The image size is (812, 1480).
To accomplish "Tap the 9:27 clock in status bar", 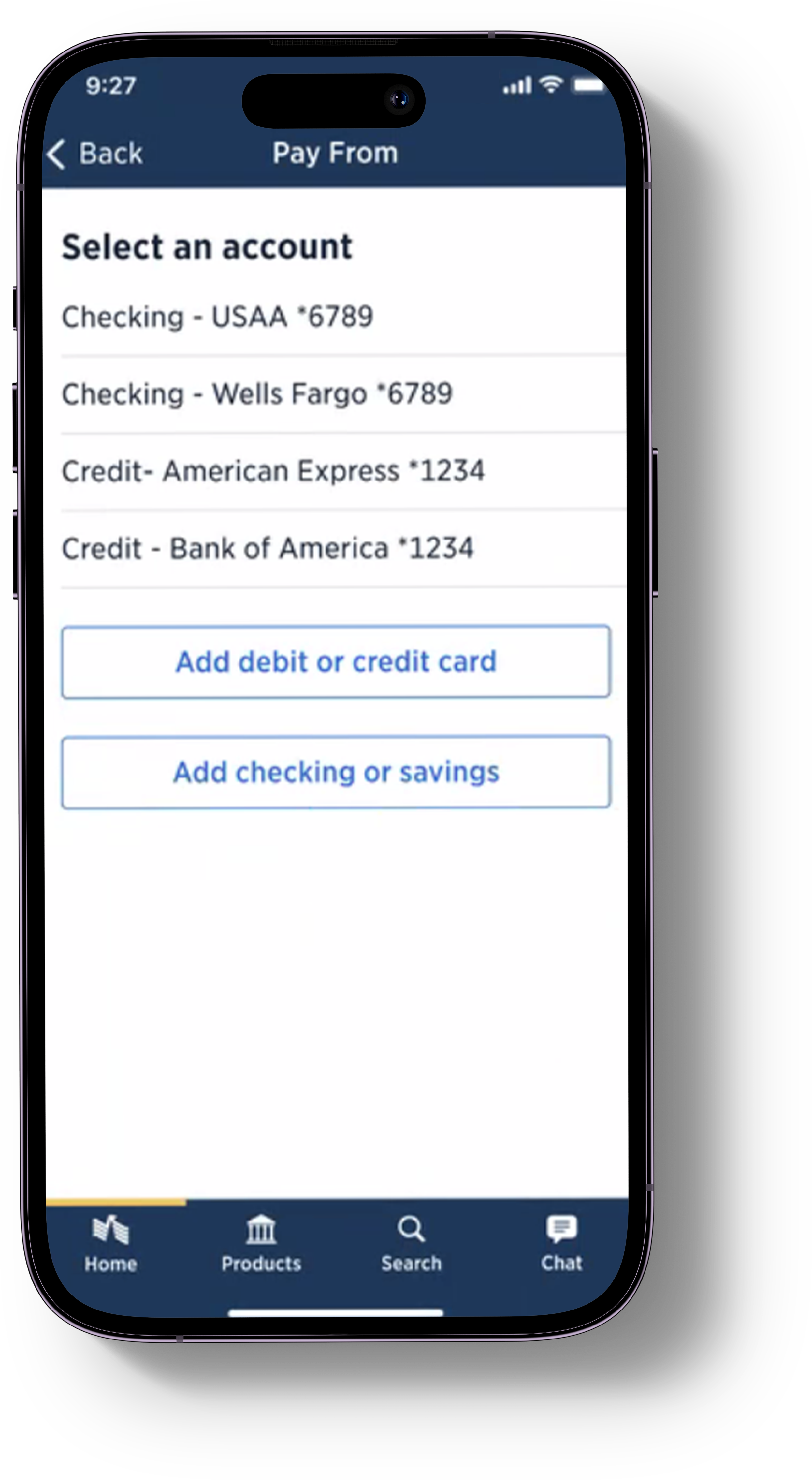I will (x=111, y=86).
